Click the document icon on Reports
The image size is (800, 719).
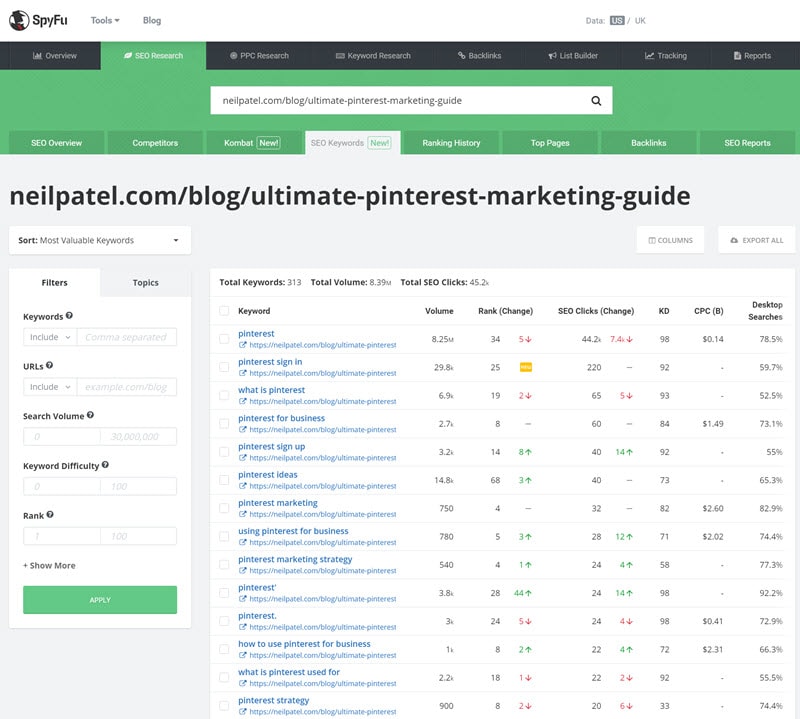click(737, 56)
